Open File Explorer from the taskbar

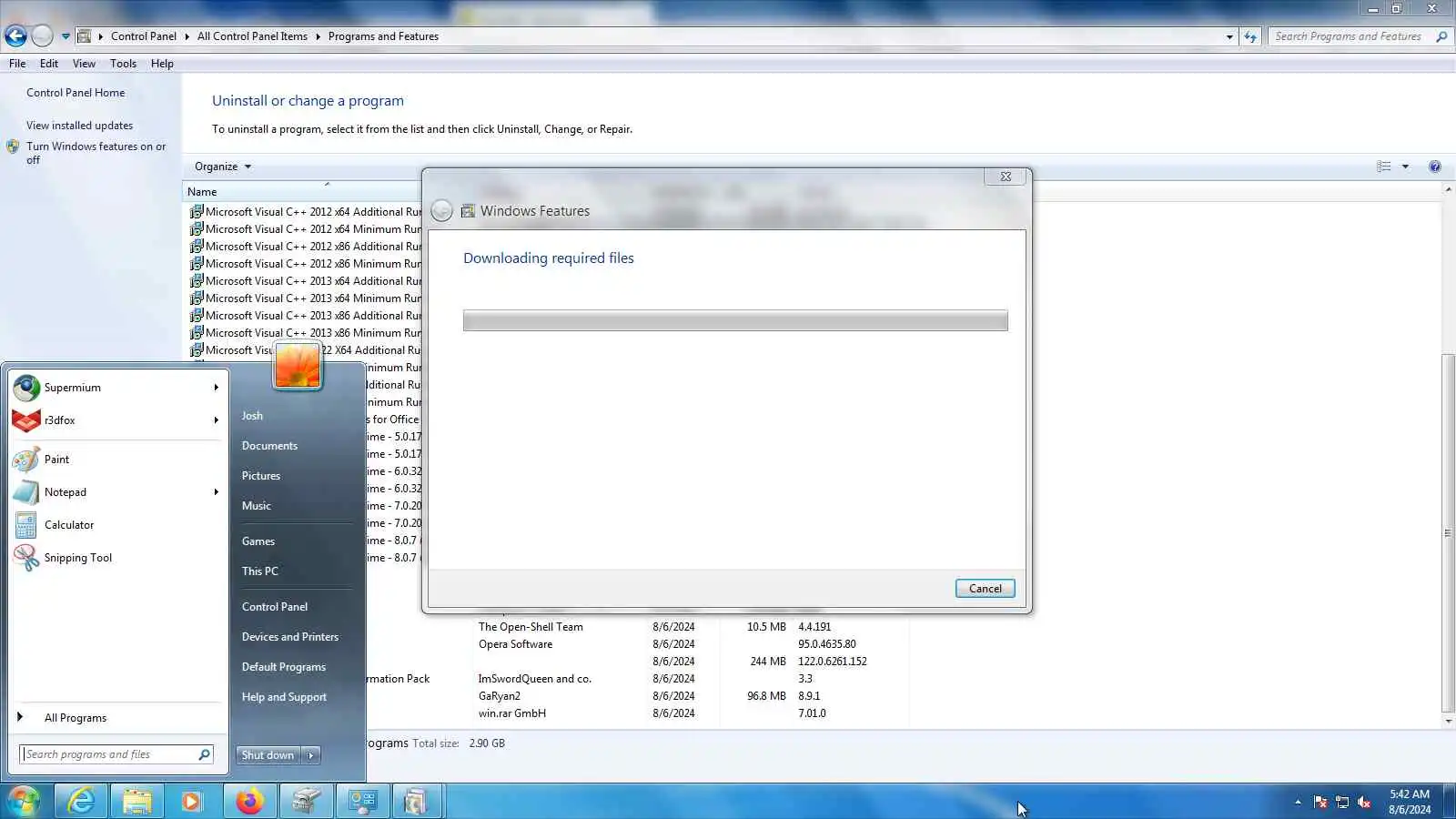click(137, 801)
